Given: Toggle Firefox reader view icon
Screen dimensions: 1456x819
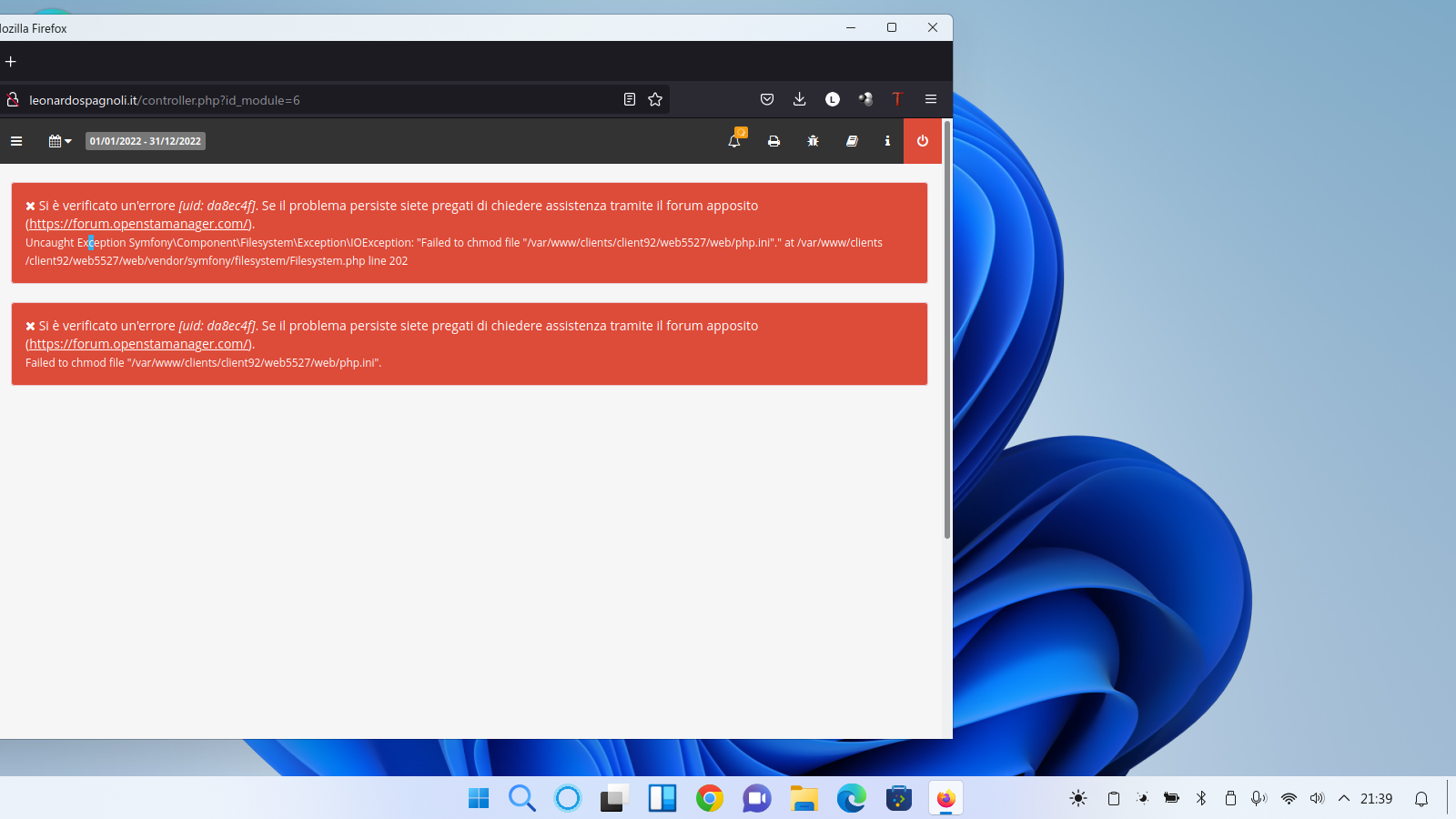Looking at the screenshot, I should (x=629, y=99).
